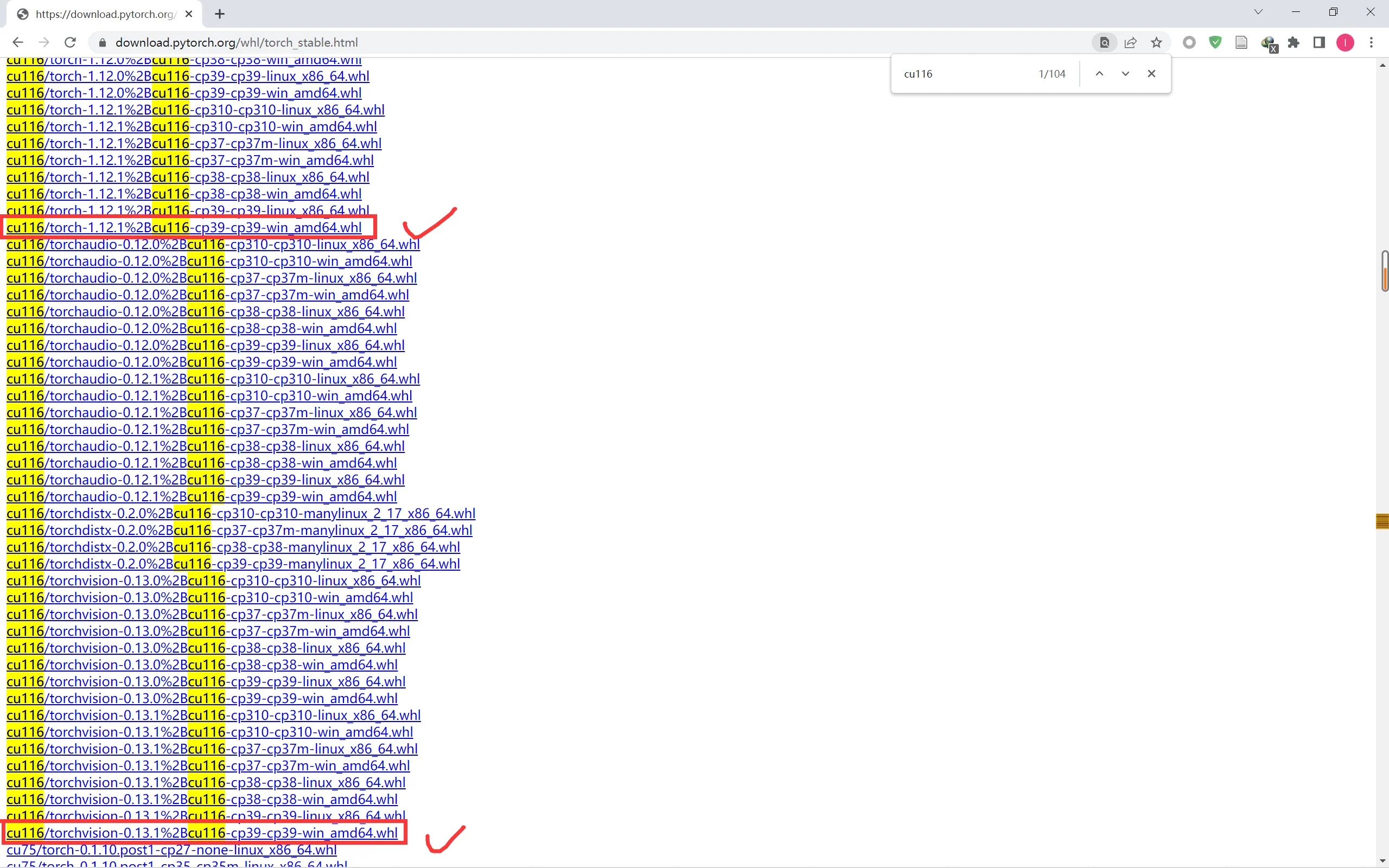
Task: Jump to the next find result
Action: point(1125,73)
